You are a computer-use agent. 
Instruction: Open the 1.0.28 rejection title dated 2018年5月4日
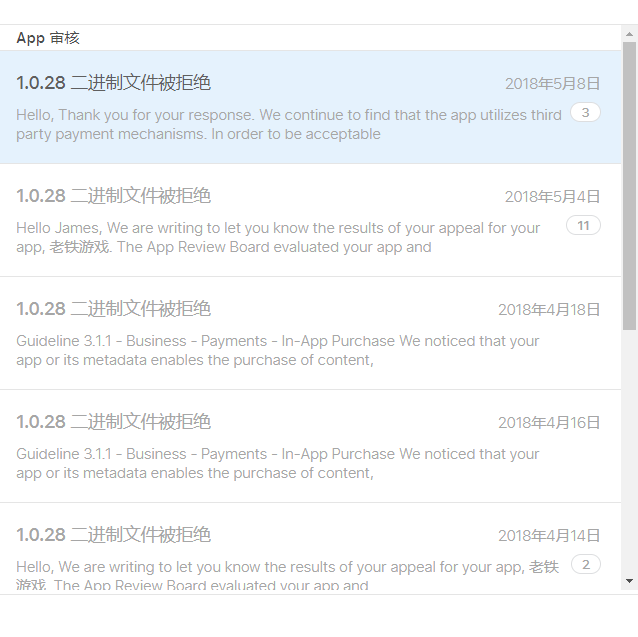click(114, 196)
